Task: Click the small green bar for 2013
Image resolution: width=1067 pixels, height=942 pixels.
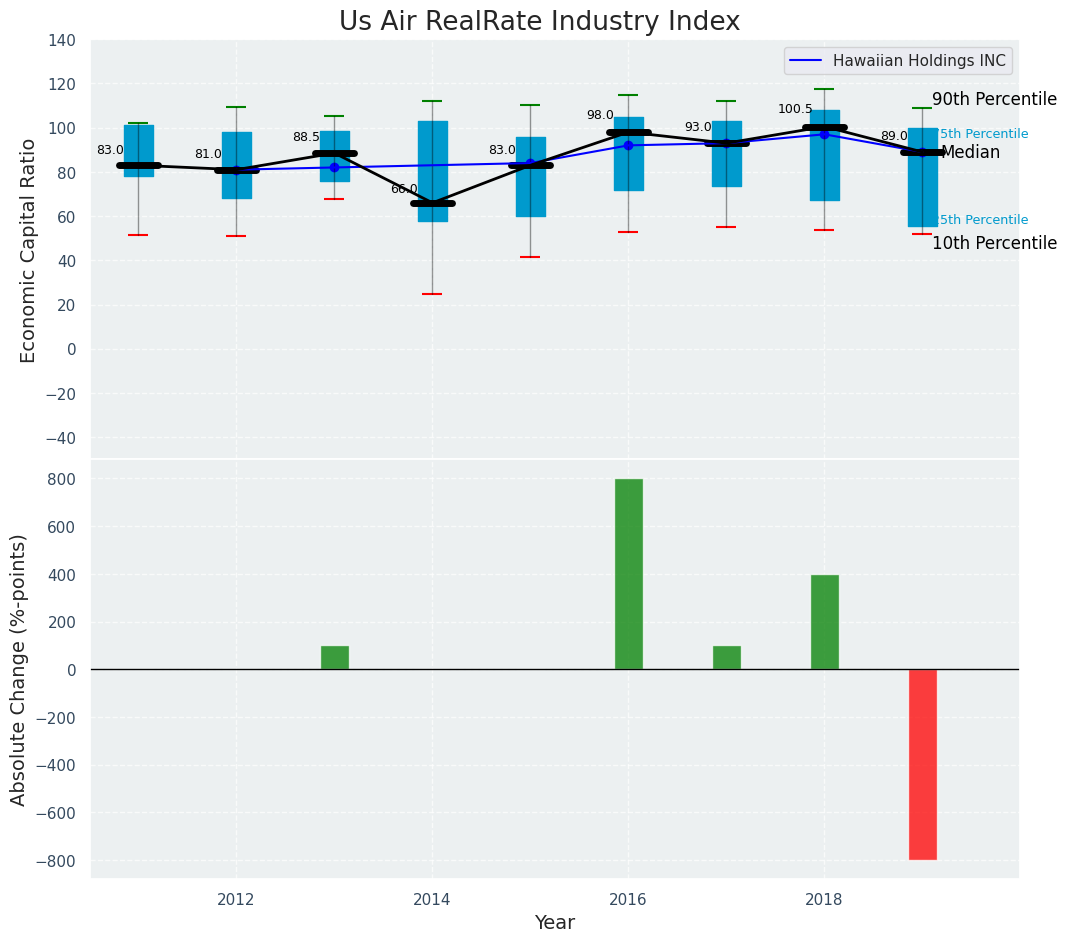Action: click(334, 658)
